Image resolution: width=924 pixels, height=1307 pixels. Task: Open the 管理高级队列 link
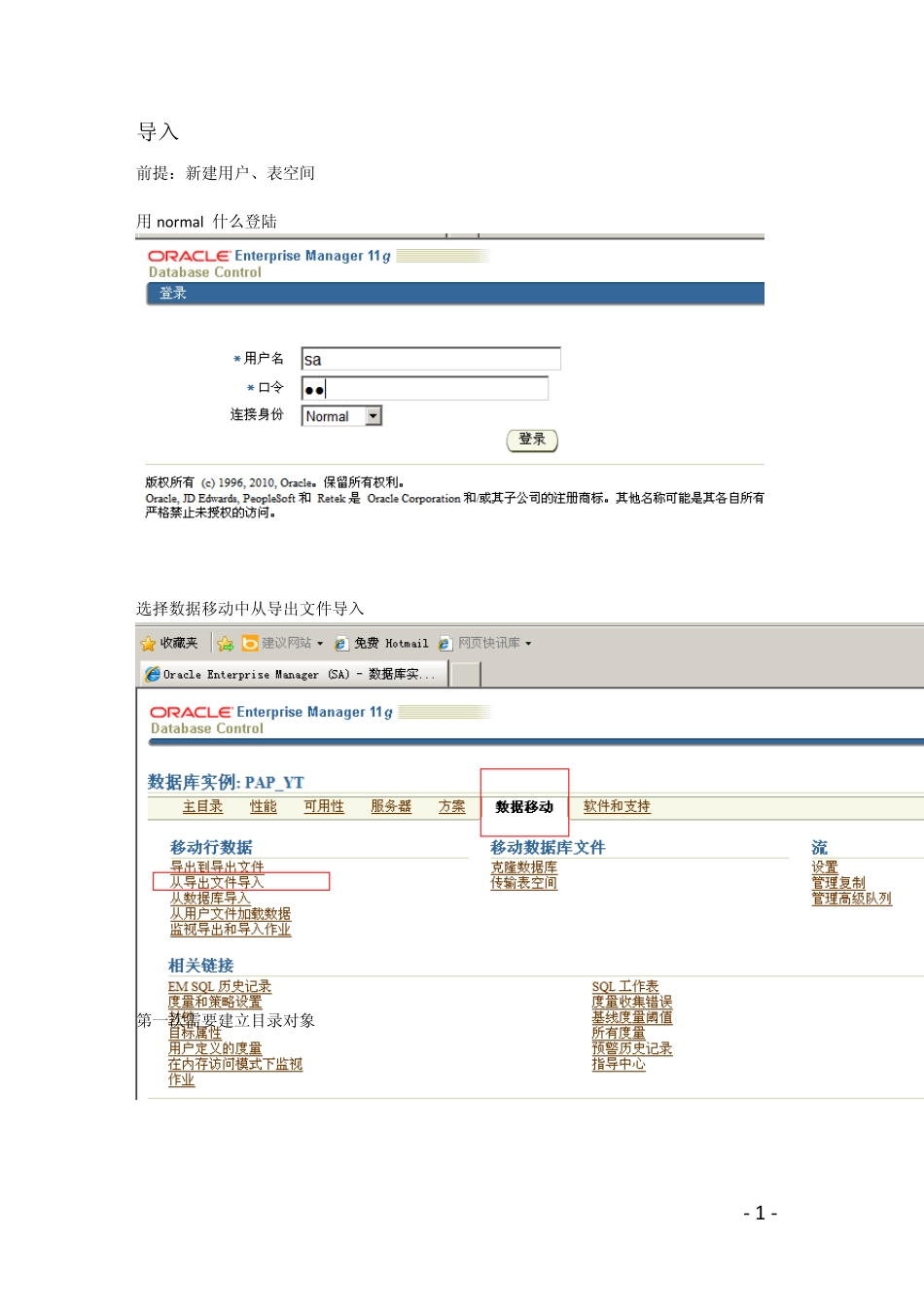pos(852,899)
